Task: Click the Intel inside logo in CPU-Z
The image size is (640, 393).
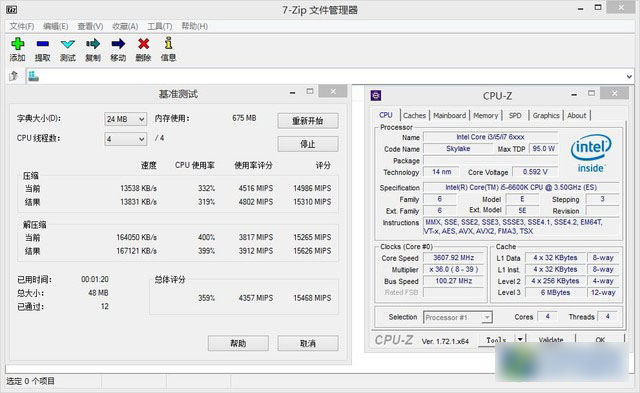Action: coord(591,153)
